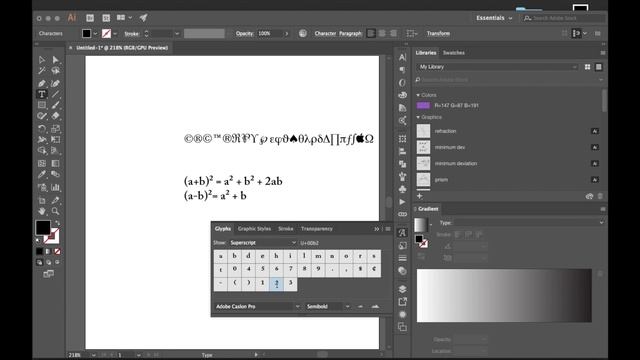
Task: Select the Selection (black arrow) tool
Action: point(42,60)
